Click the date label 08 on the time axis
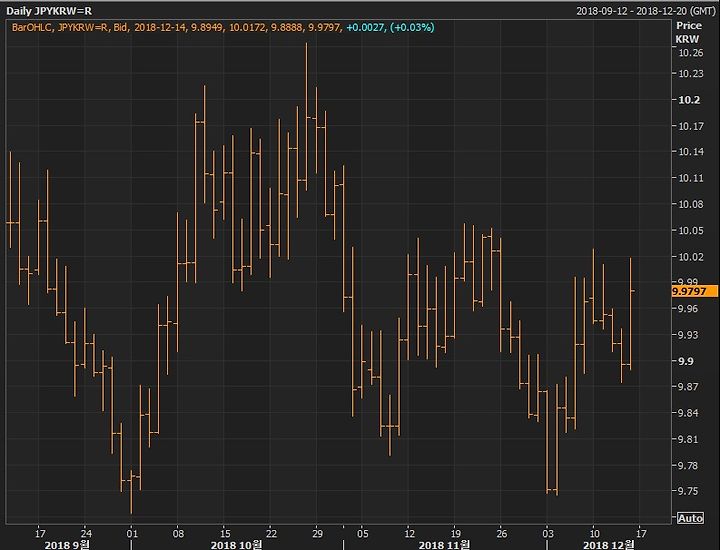Screen dimensions: 720x550 pos(178,533)
